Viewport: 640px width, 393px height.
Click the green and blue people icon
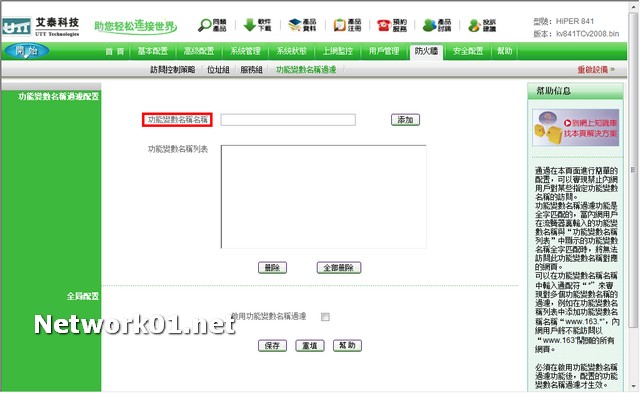[429, 25]
